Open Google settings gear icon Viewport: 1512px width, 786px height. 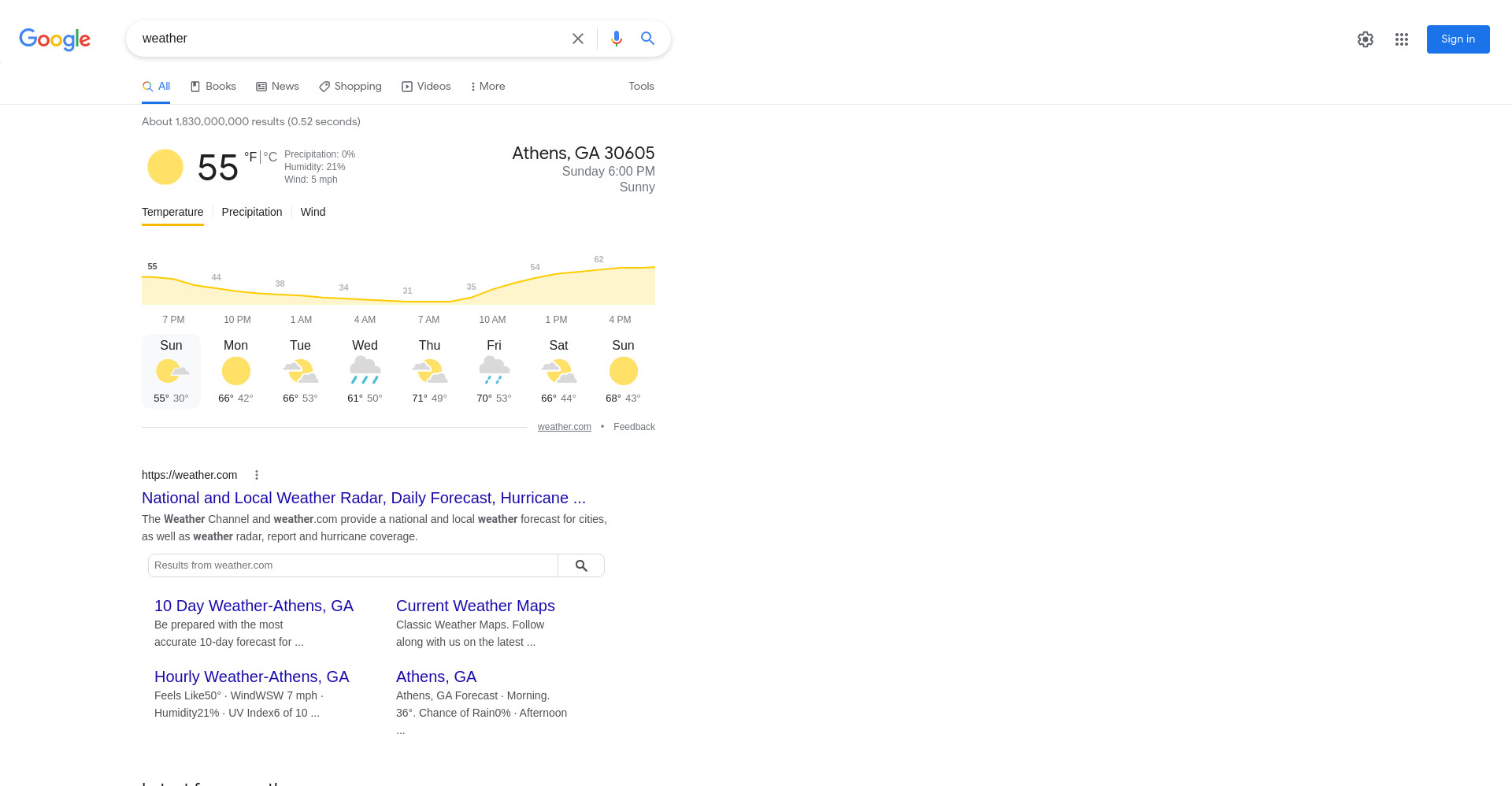click(x=1366, y=39)
